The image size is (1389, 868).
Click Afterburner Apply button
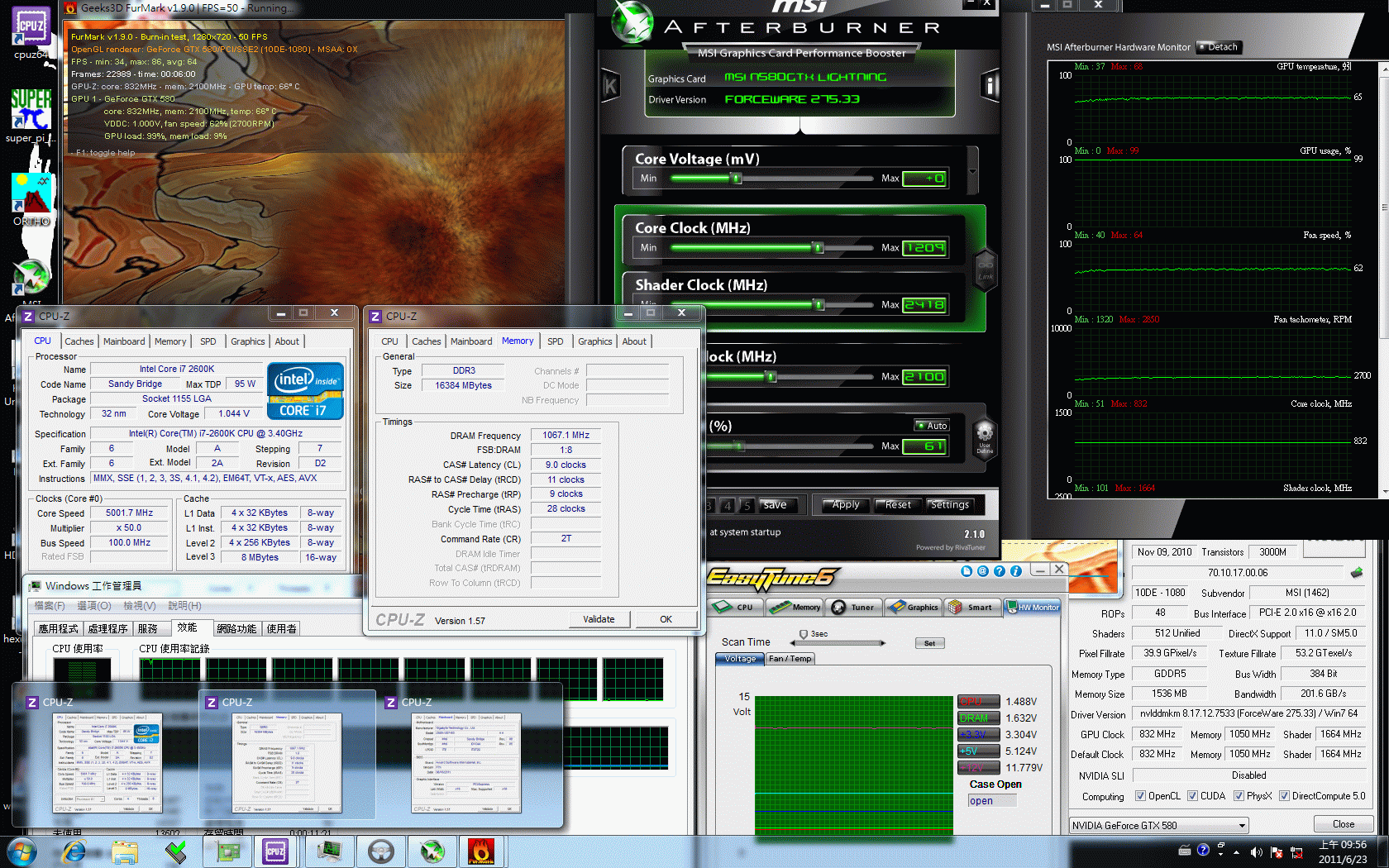[x=845, y=505]
